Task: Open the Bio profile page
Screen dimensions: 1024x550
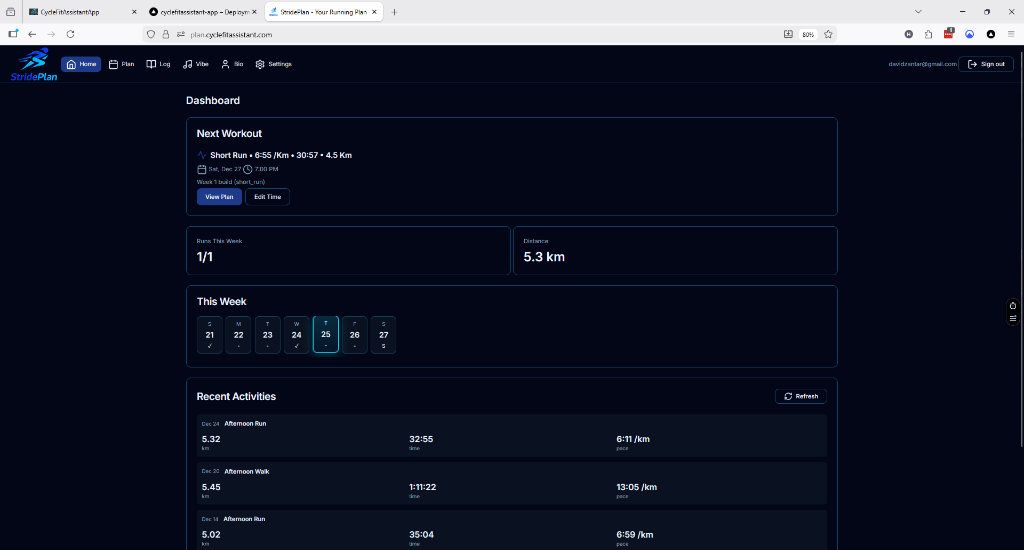Action: click(x=232, y=64)
